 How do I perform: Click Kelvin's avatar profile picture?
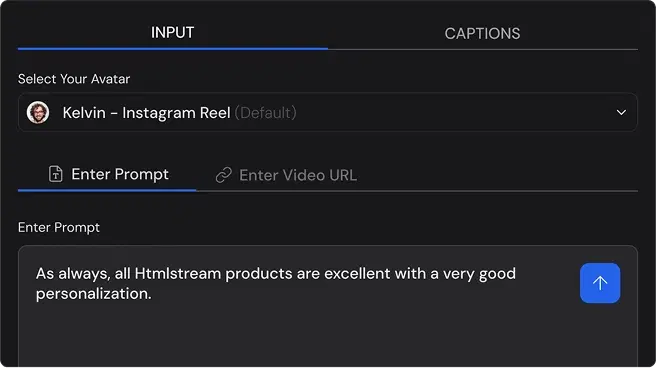tap(38, 112)
